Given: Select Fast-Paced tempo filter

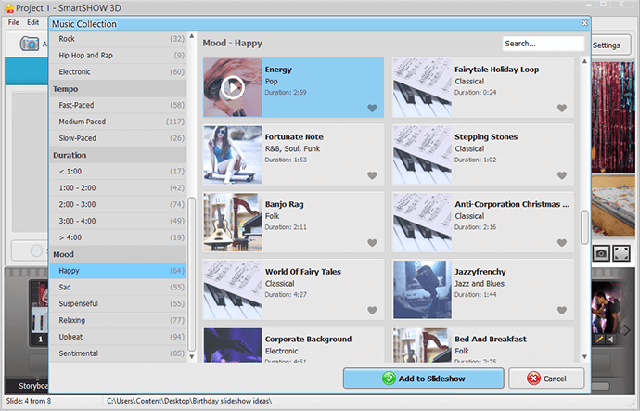Looking at the screenshot, I should tap(118, 105).
